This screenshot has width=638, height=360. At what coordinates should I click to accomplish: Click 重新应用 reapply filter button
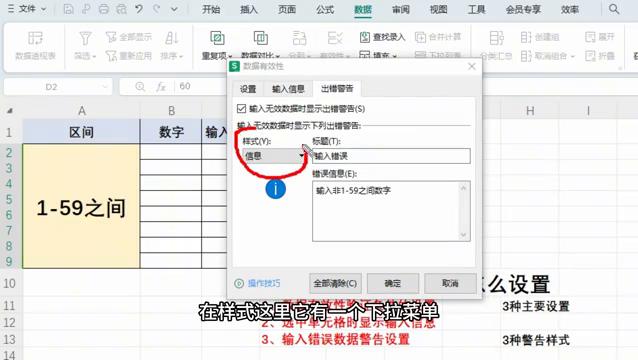point(128,55)
